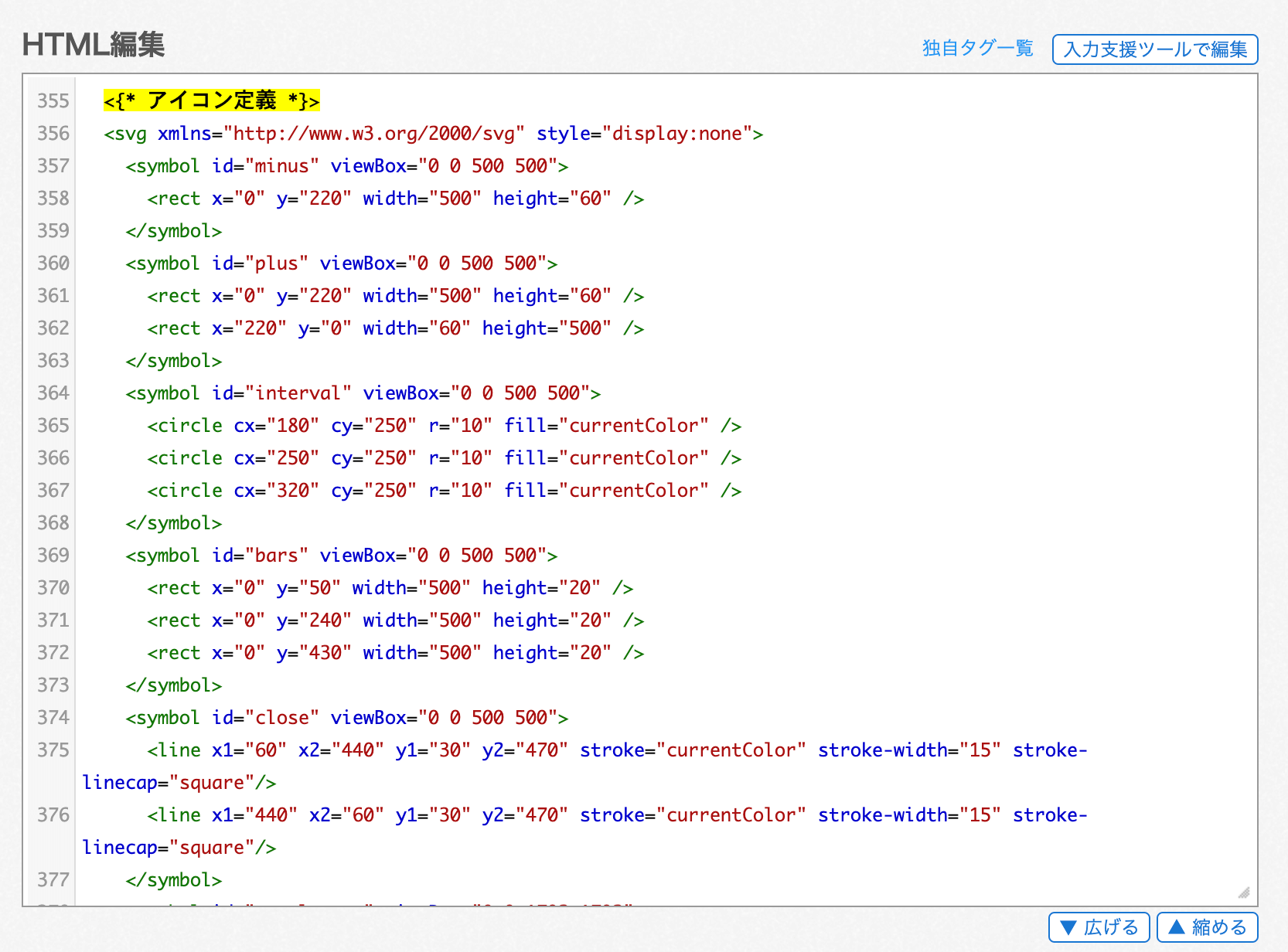Image resolution: width=1288 pixels, height=952 pixels.
Task: Expand editor with 広げる button
Action: click(x=1099, y=927)
